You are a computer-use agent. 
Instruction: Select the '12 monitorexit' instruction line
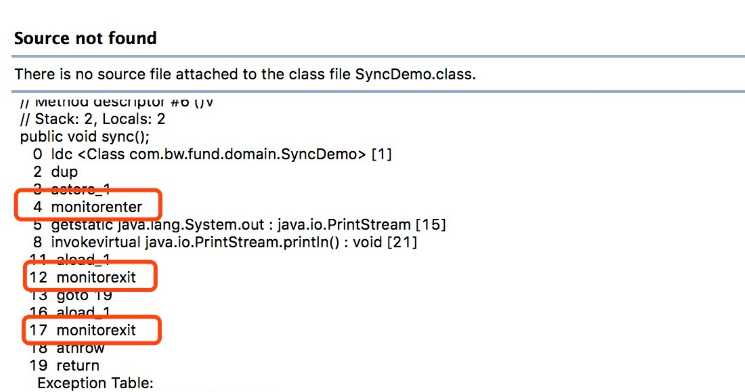pyautogui.click(x=83, y=277)
